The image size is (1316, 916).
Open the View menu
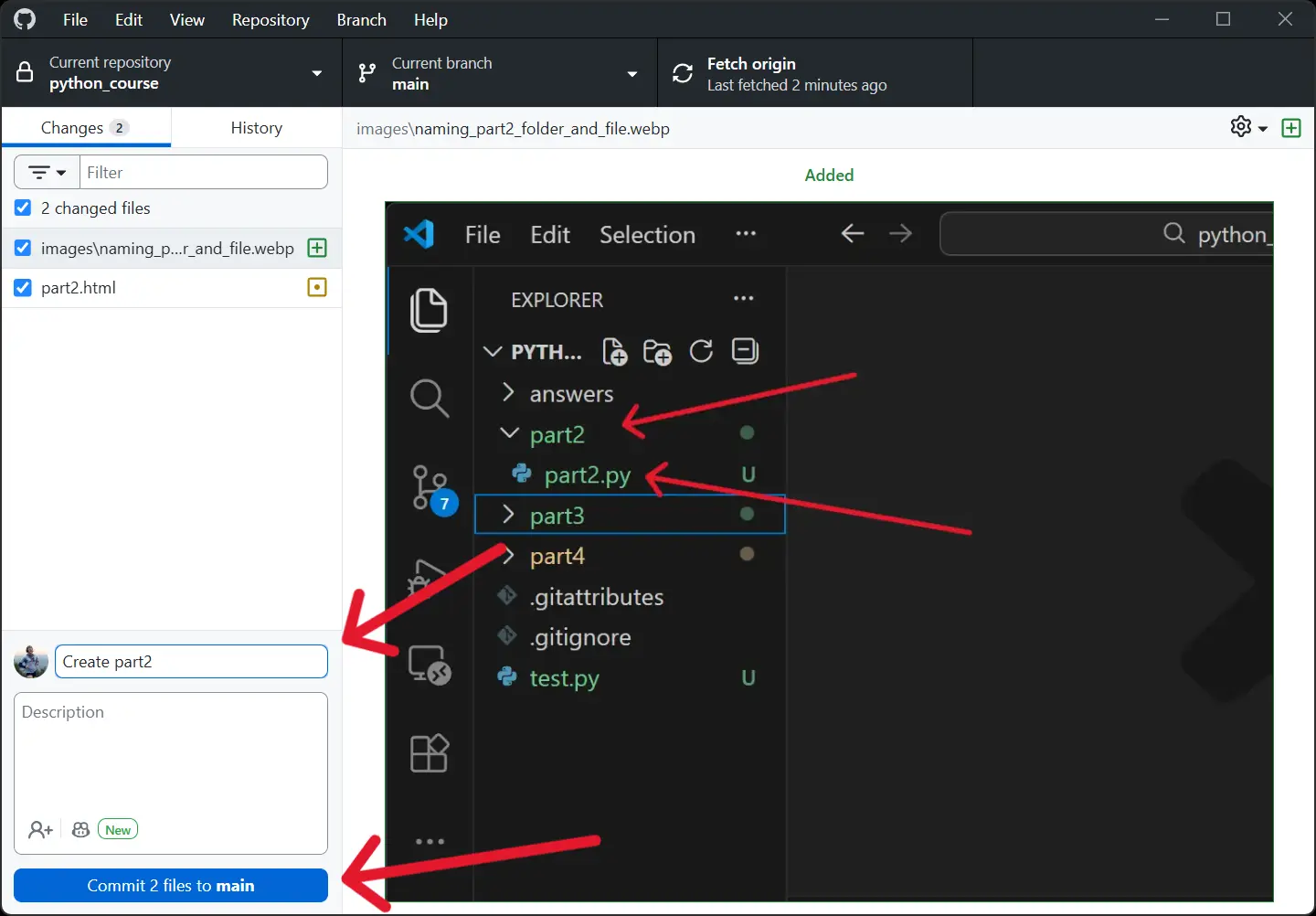[x=187, y=19]
